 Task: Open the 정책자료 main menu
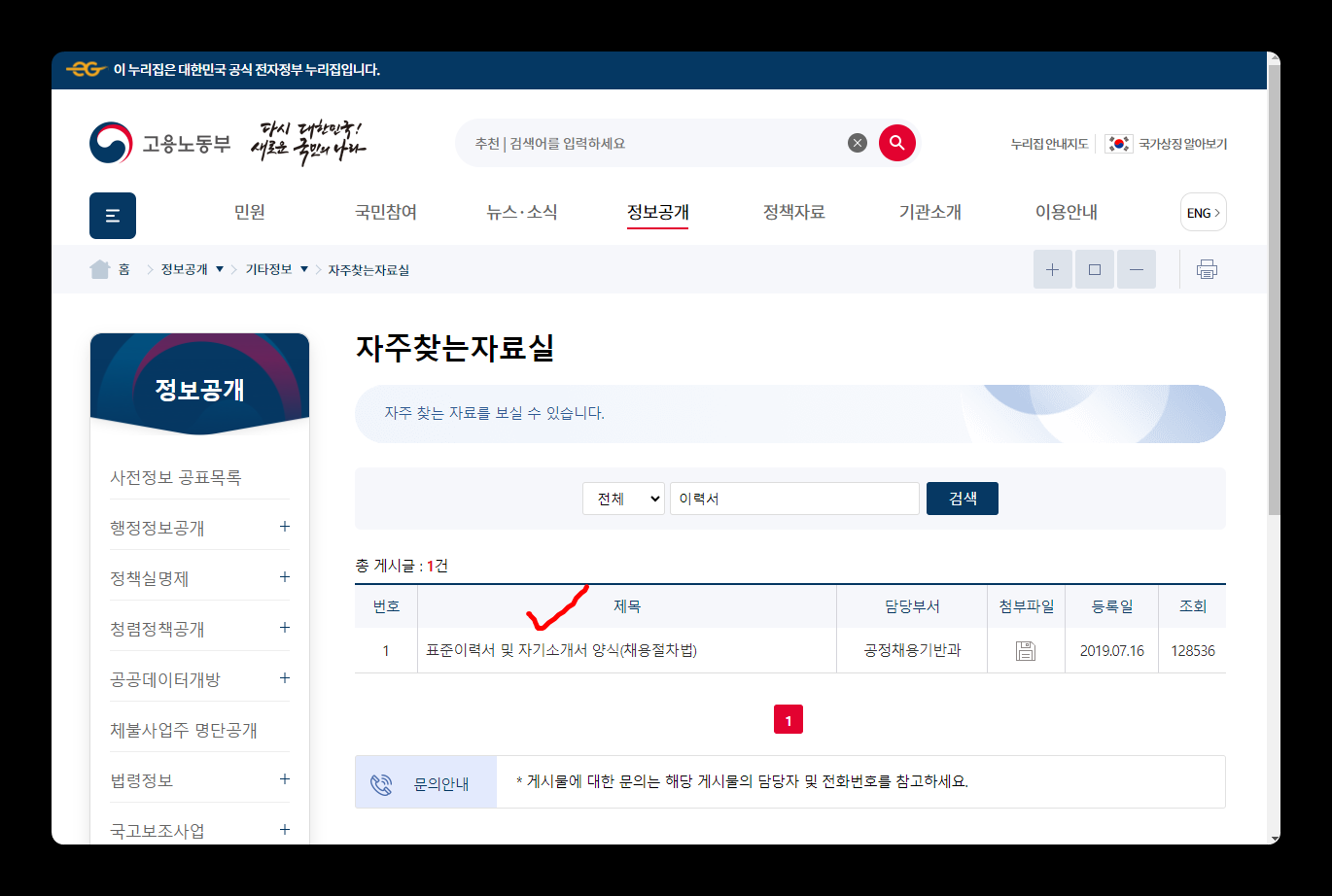pyautogui.click(x=794, y=212)
